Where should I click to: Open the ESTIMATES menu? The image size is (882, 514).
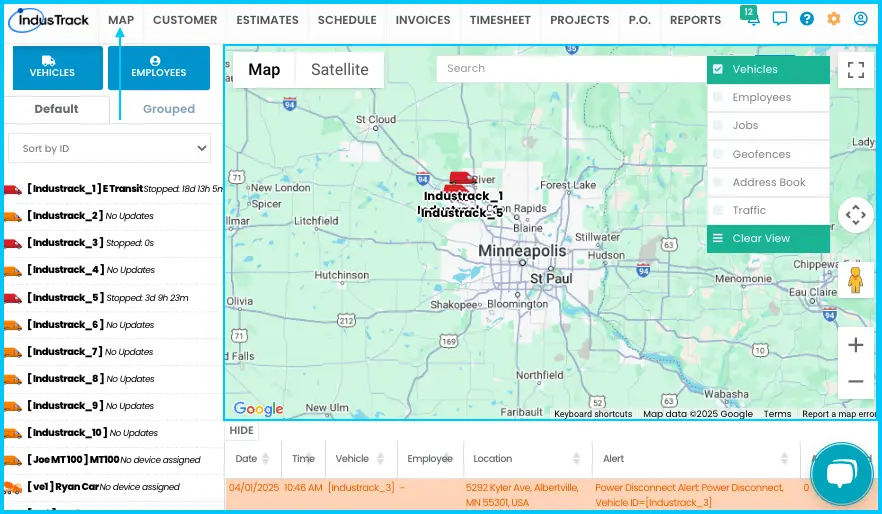267,20
